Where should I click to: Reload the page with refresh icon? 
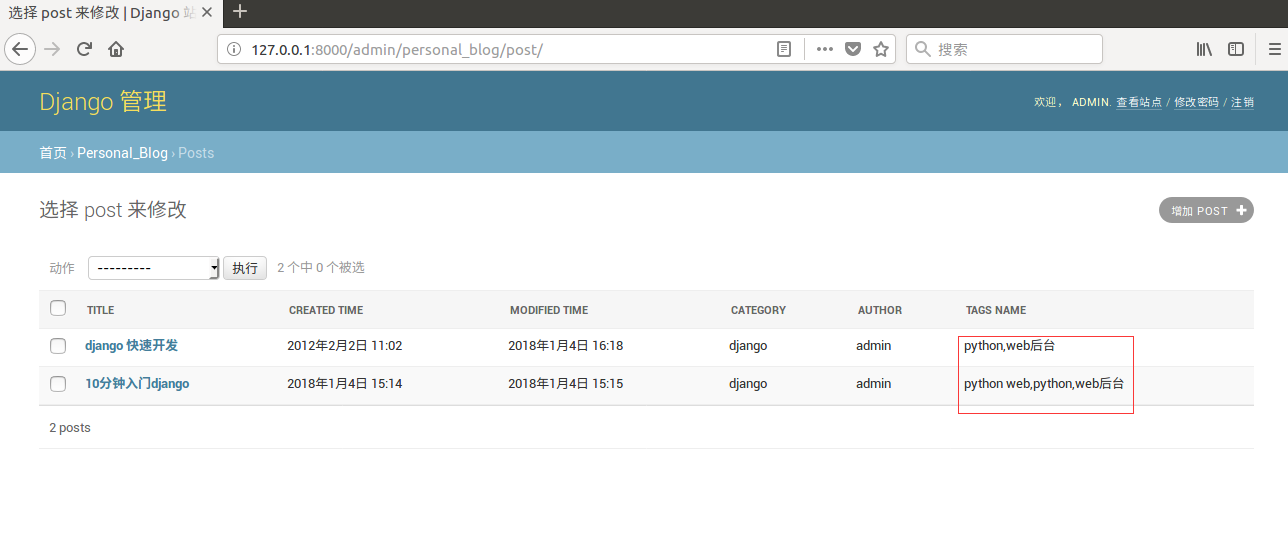(x=84, y=49)
